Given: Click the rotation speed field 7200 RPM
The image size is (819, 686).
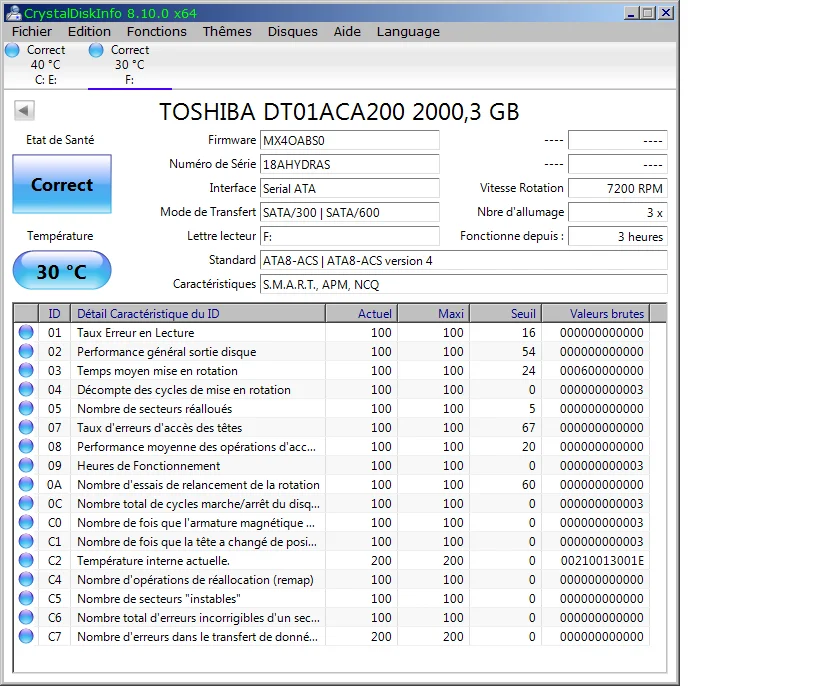Looking at the screenshot, I should click(x=617, y=188).
